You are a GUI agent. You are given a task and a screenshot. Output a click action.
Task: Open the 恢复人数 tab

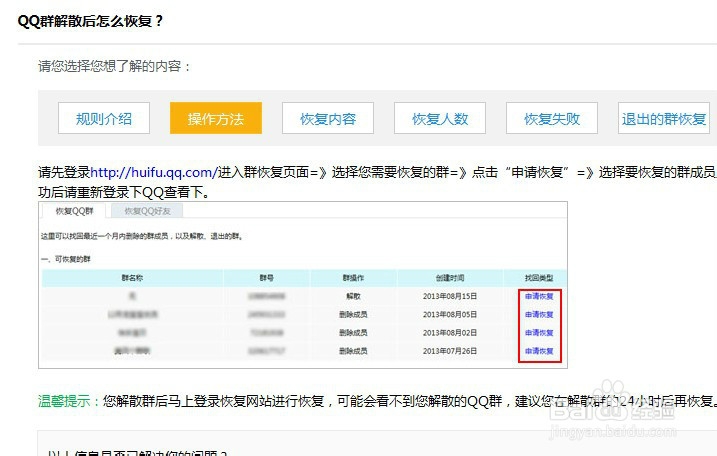click(440, 118)
